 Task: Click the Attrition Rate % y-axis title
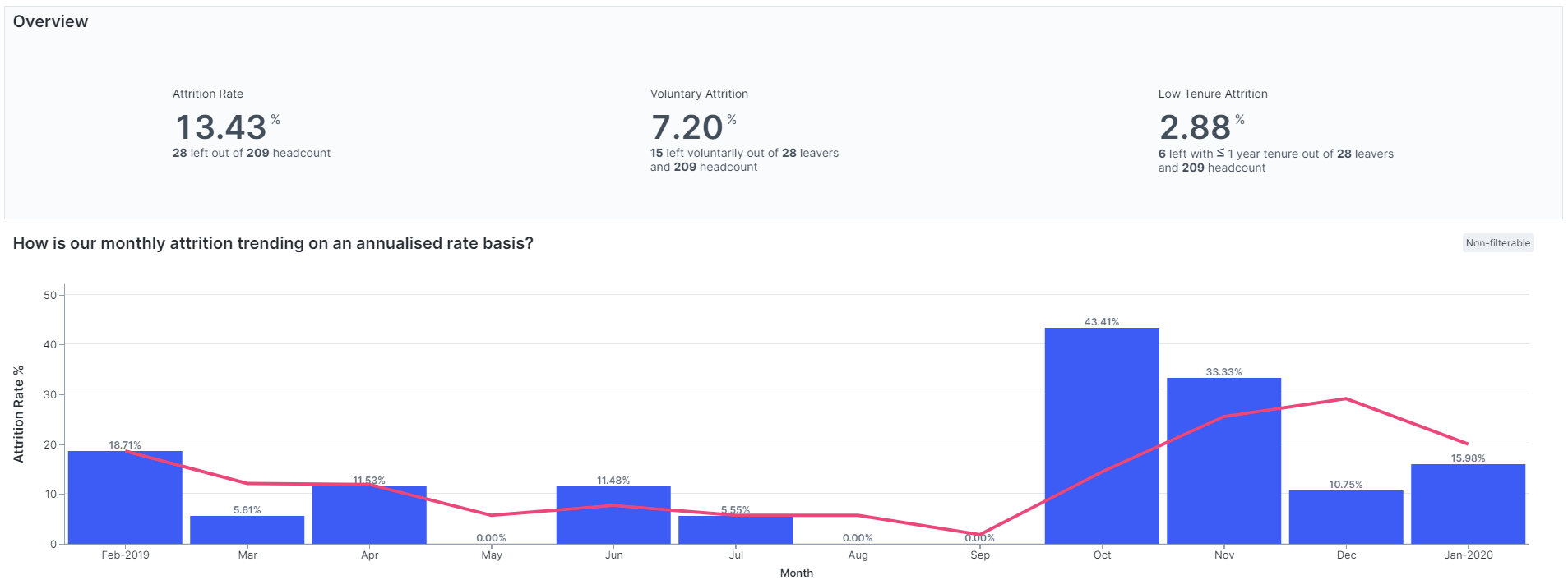18,414
